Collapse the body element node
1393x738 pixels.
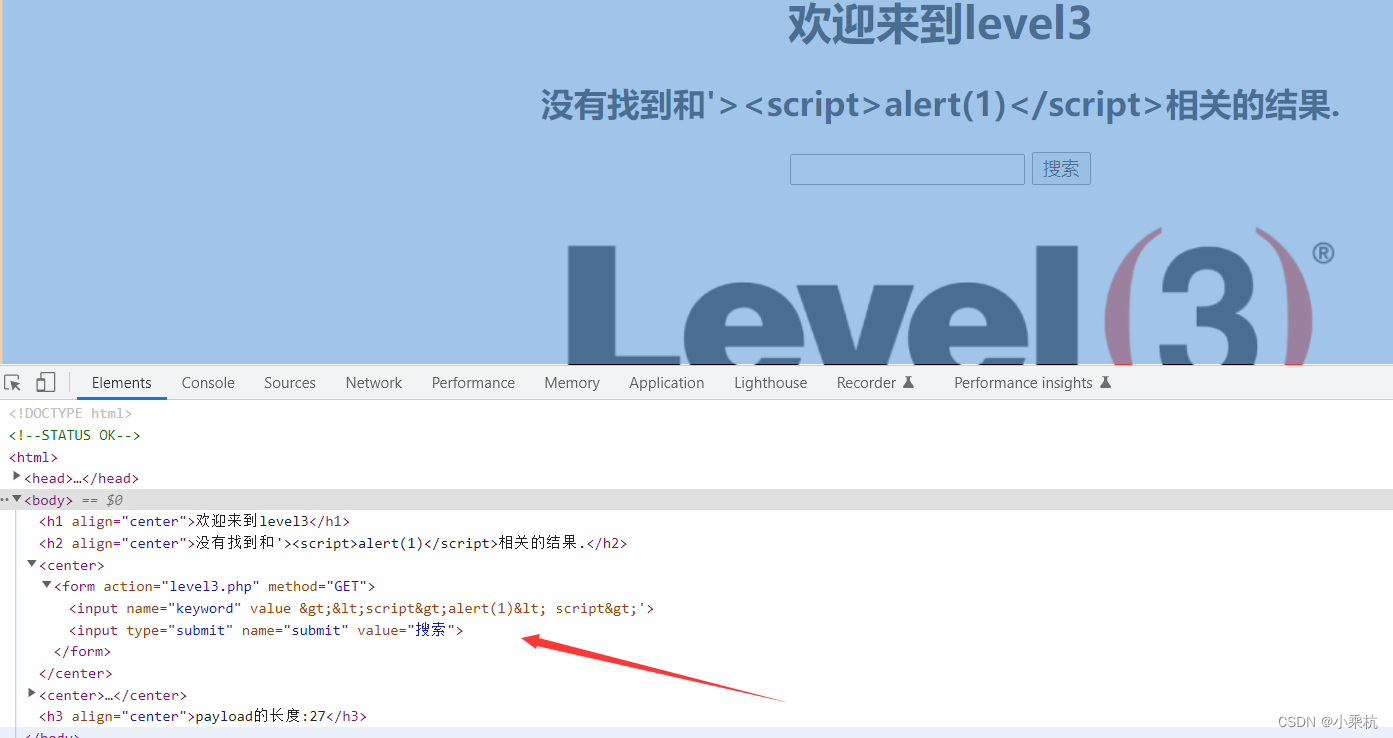(17, 499)
